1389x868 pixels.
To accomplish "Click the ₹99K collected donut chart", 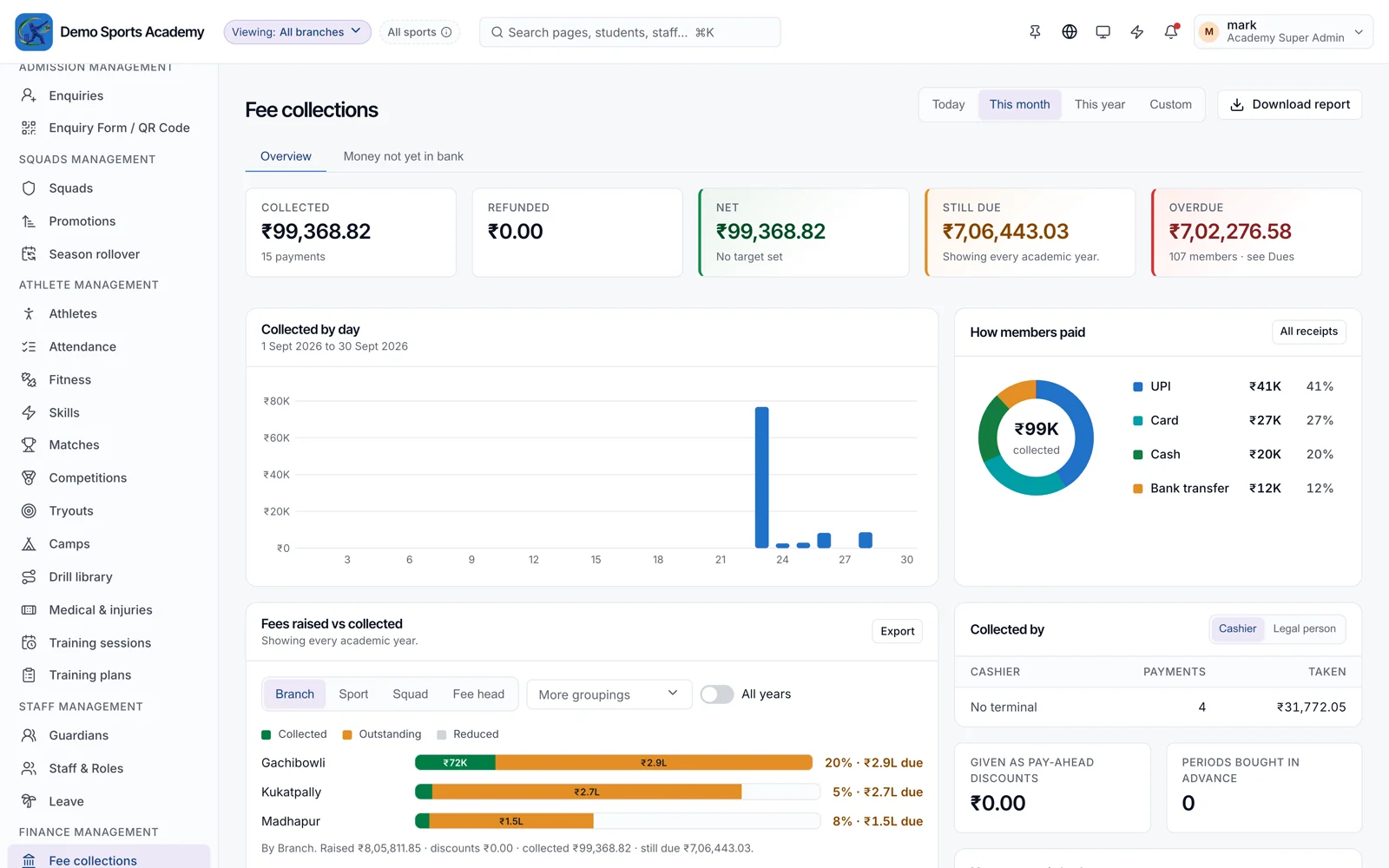I will click(1036, 437).
